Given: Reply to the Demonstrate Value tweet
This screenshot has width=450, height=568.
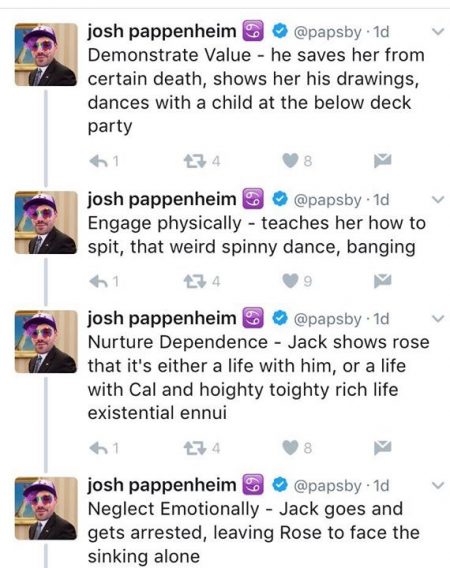Looking at the screenshot, I should click(98, 161).
